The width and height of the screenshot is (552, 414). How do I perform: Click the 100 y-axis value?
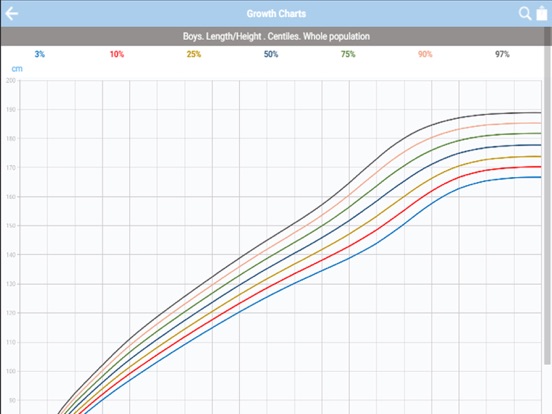click(x=11, y=371)
